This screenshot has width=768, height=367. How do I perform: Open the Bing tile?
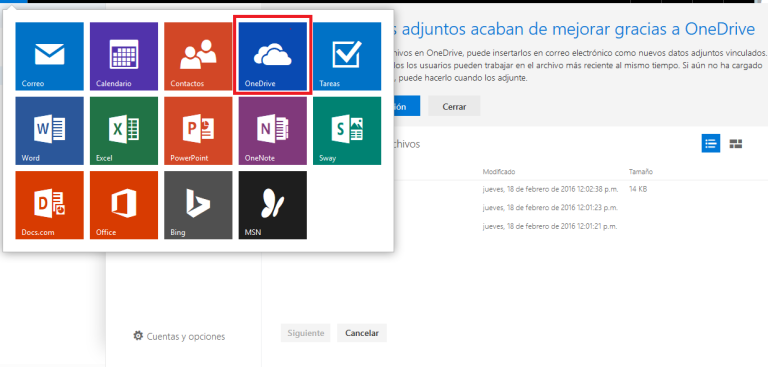pyautogui.click(x=198, y=205)
